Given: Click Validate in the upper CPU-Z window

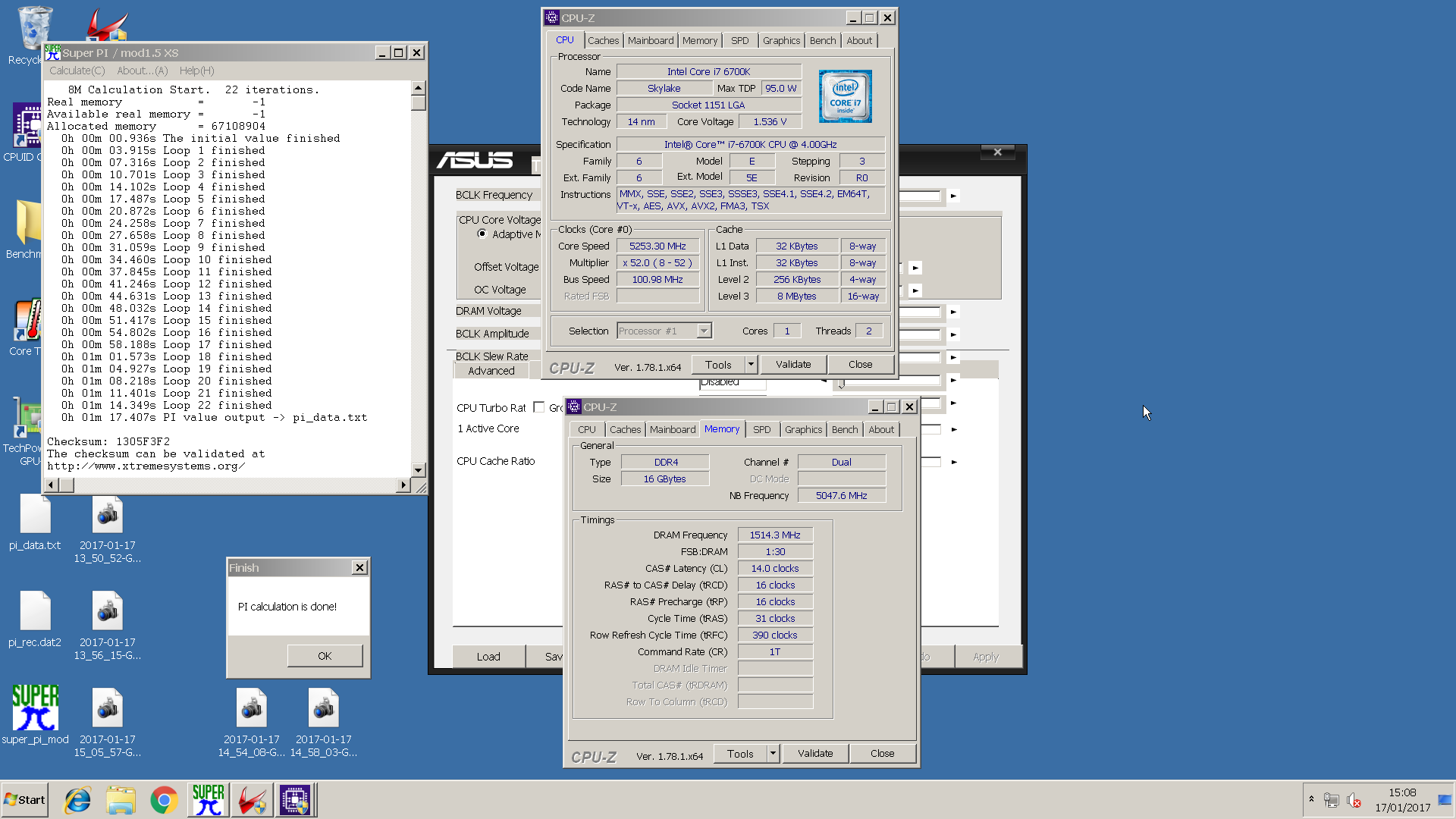Looking at the screenshot, I should click(x=793, y=365).
